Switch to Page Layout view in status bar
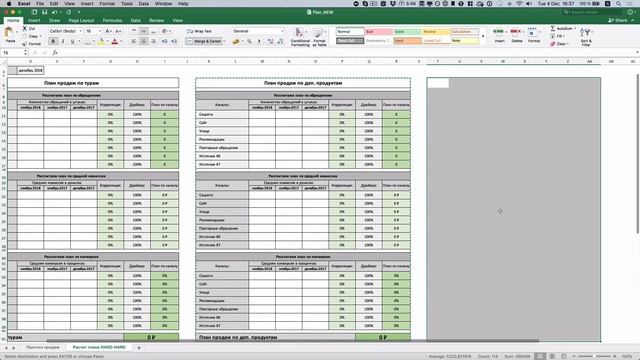 tap(552, 356)
